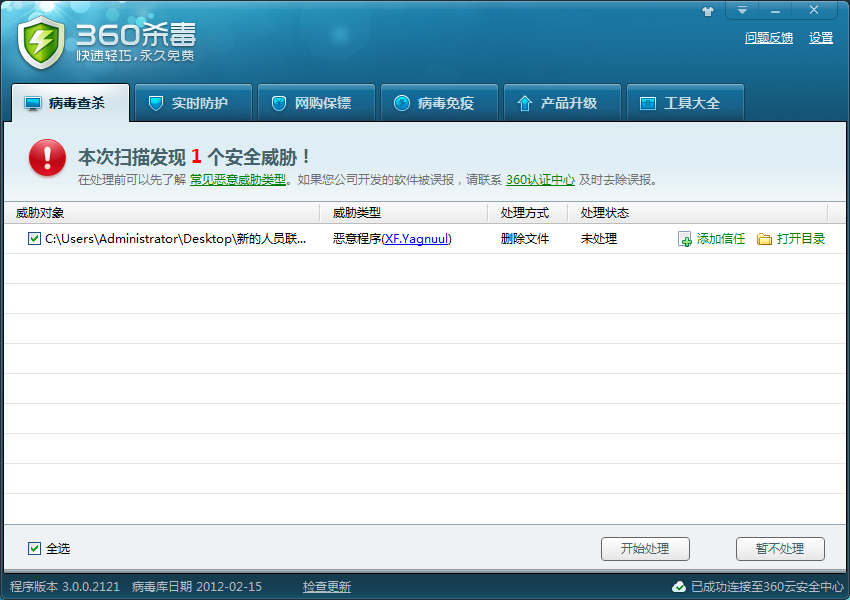Open the skin change shirt icon

708,11
